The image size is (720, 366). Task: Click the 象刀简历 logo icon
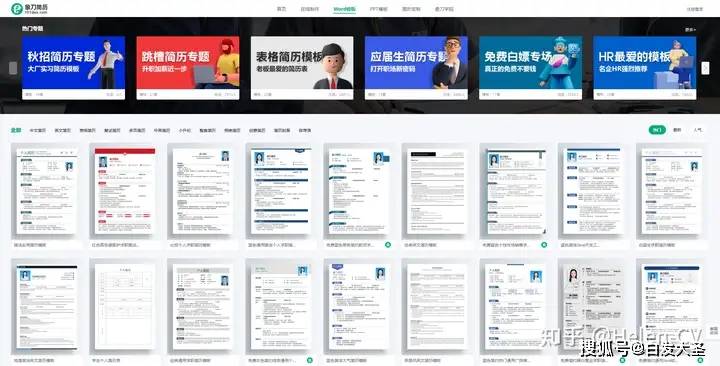point(17,8)
